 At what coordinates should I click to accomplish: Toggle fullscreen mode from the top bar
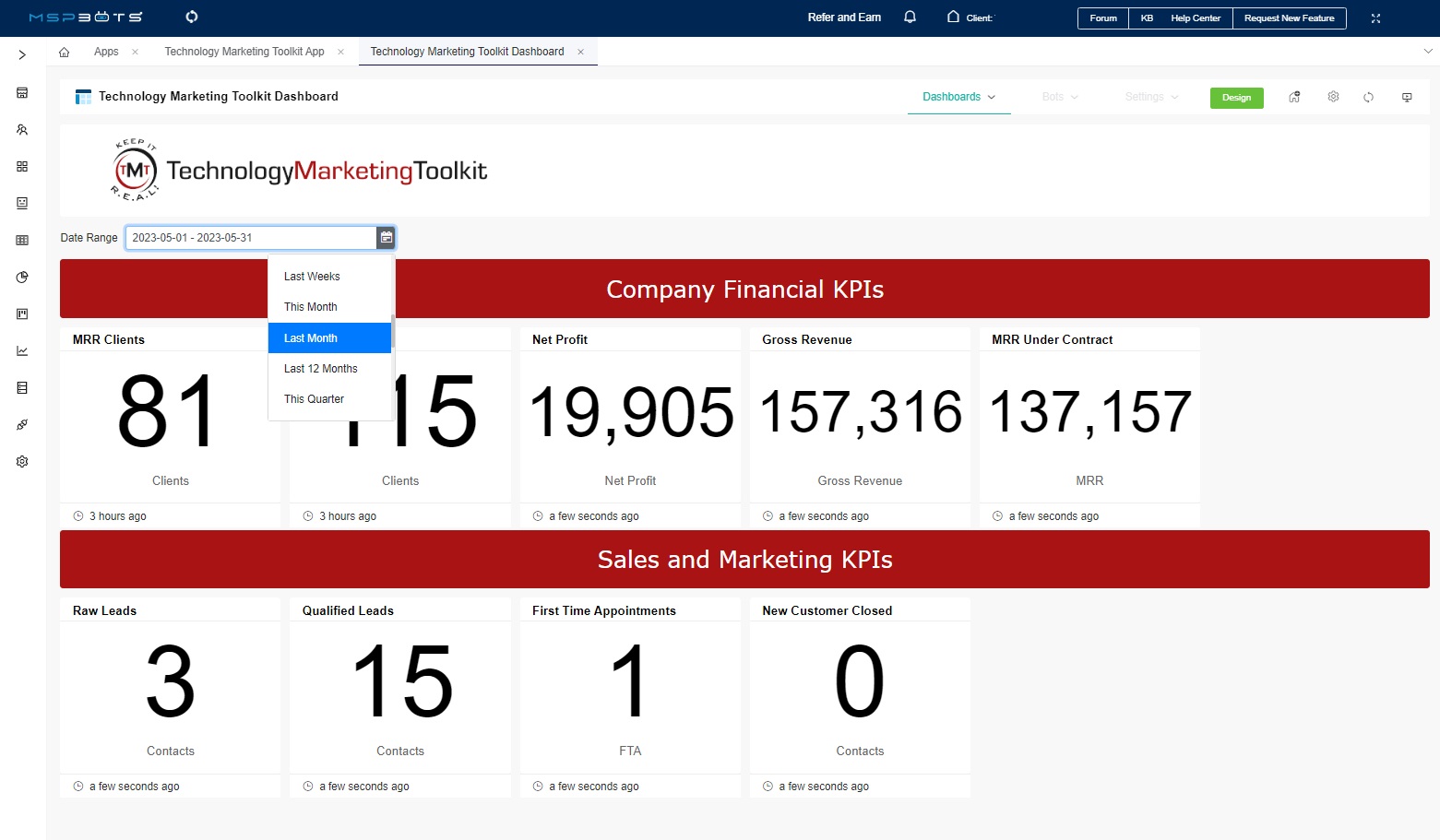point(1375,18)
